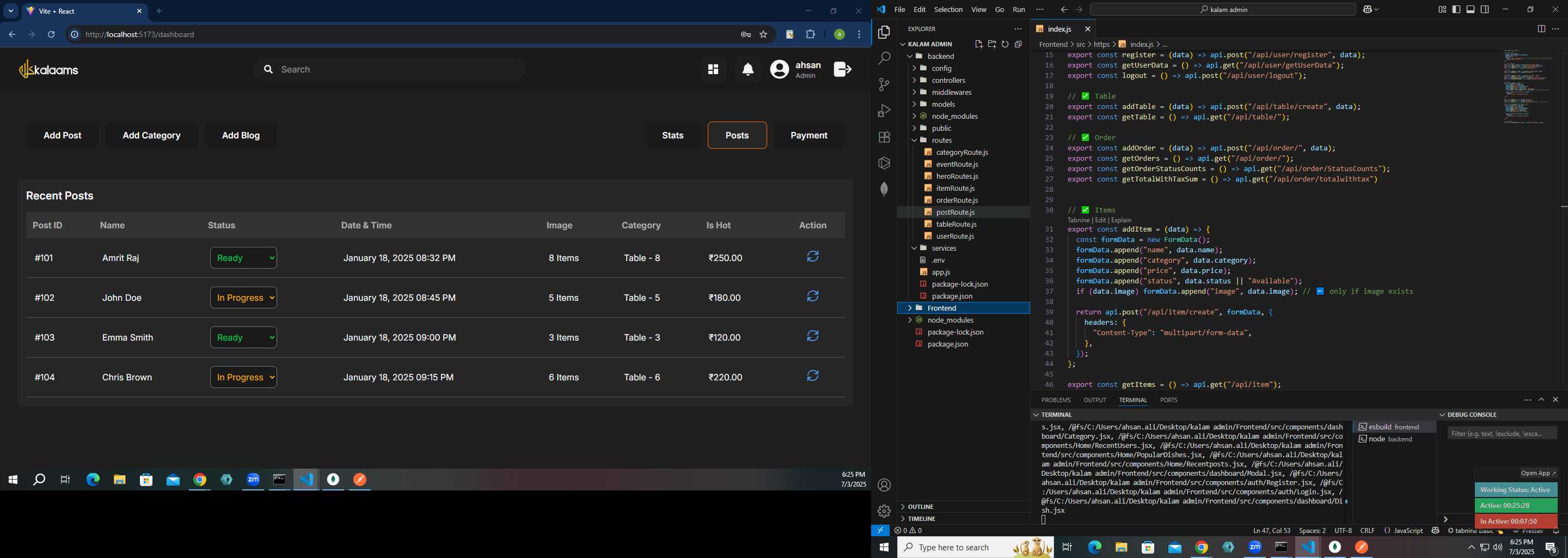1568x558 pixels.
Task: Open the Explorer files icon in activity bar
Action: [x=884, y=32]
